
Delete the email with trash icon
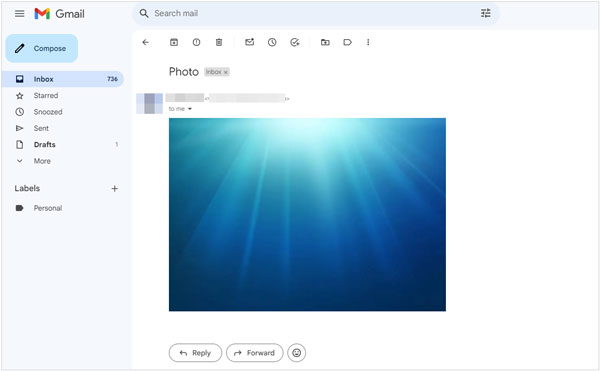(x=219, y=42)
